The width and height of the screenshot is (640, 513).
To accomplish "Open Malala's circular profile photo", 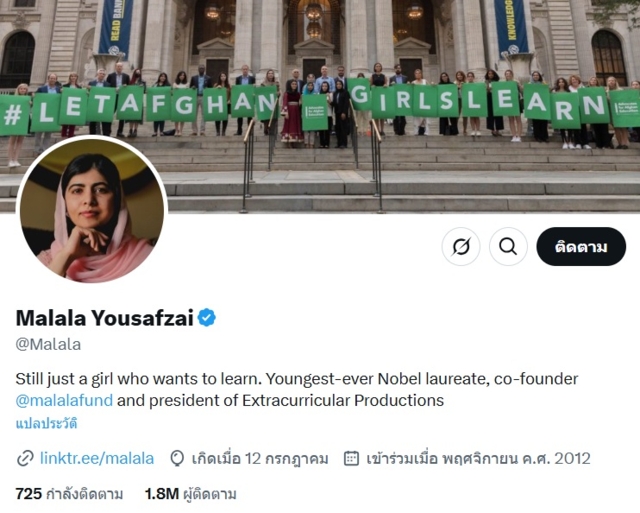I will pos(92,209).
